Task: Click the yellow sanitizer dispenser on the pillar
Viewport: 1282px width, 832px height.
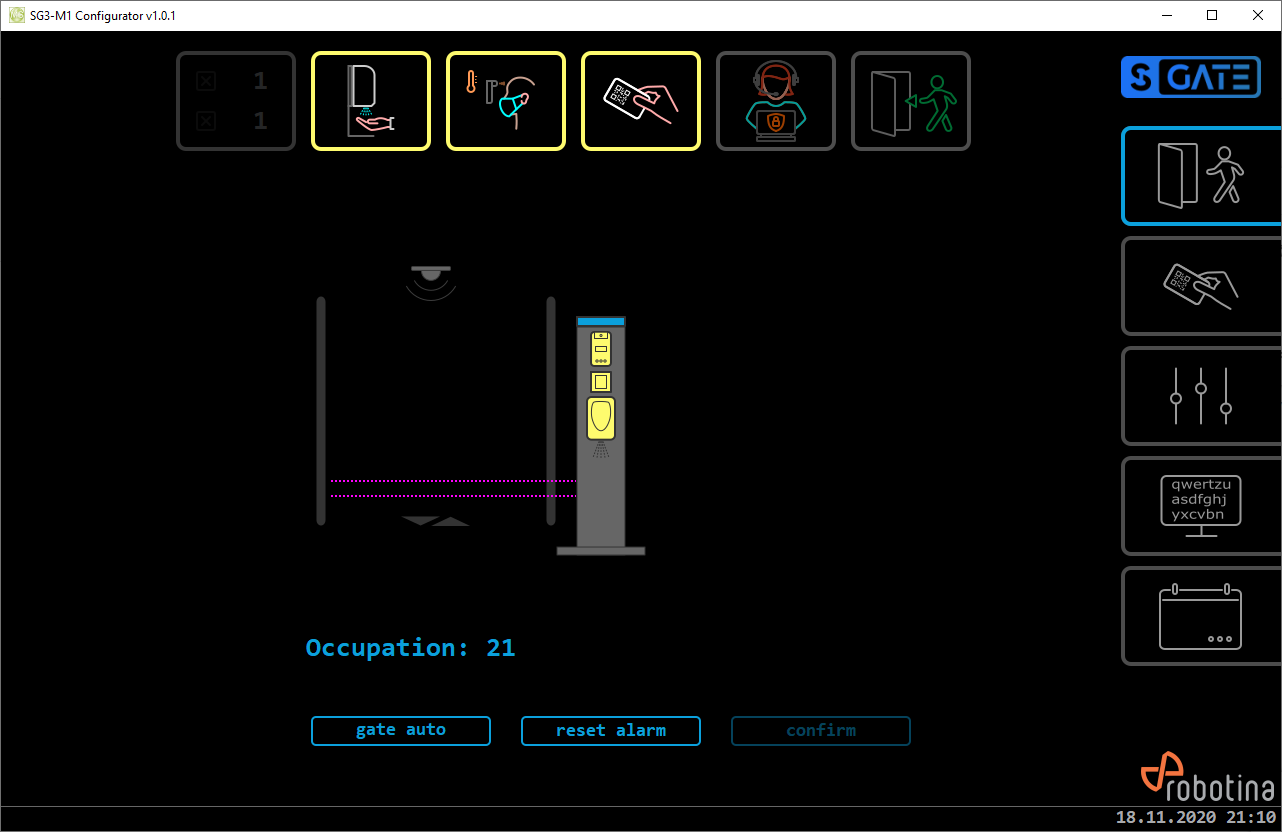Action: [601, 418]
